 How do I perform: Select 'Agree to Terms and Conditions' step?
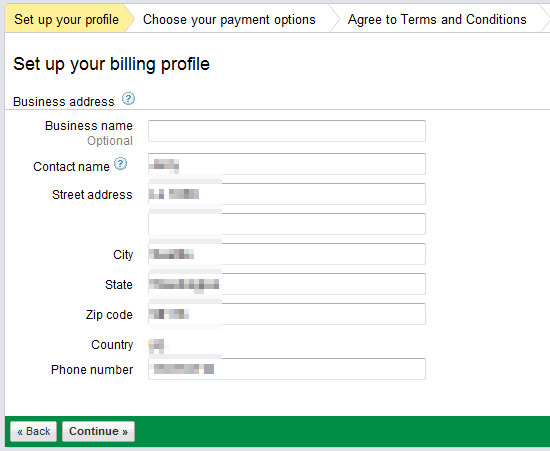437,19
